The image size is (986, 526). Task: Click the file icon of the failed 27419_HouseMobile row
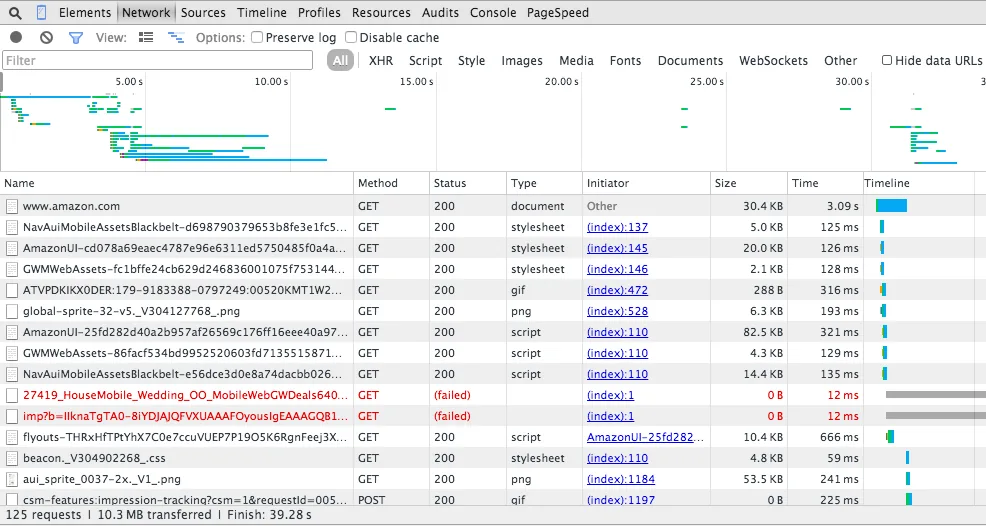pyautogui.click(x=12, y=395)
